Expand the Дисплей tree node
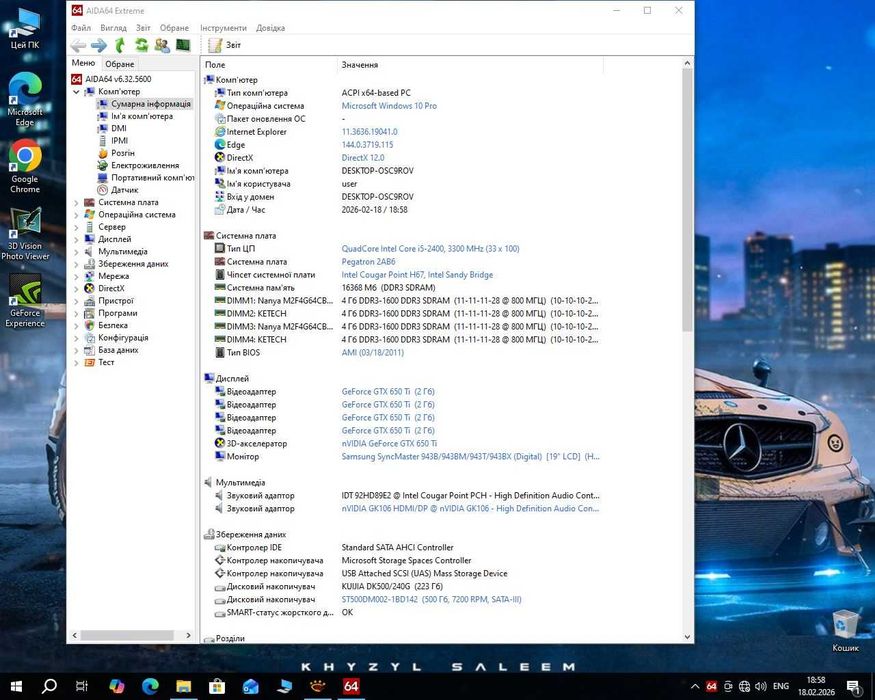The width and height of the screenshot is (875, 700). pyautogui.click(x=76, y=239)
